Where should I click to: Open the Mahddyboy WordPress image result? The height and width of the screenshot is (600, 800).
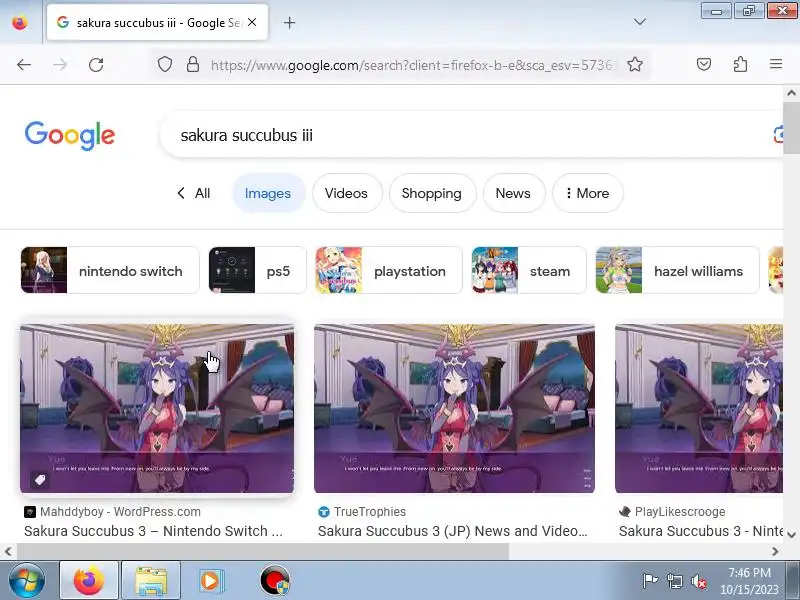click(x=157, y=408)
